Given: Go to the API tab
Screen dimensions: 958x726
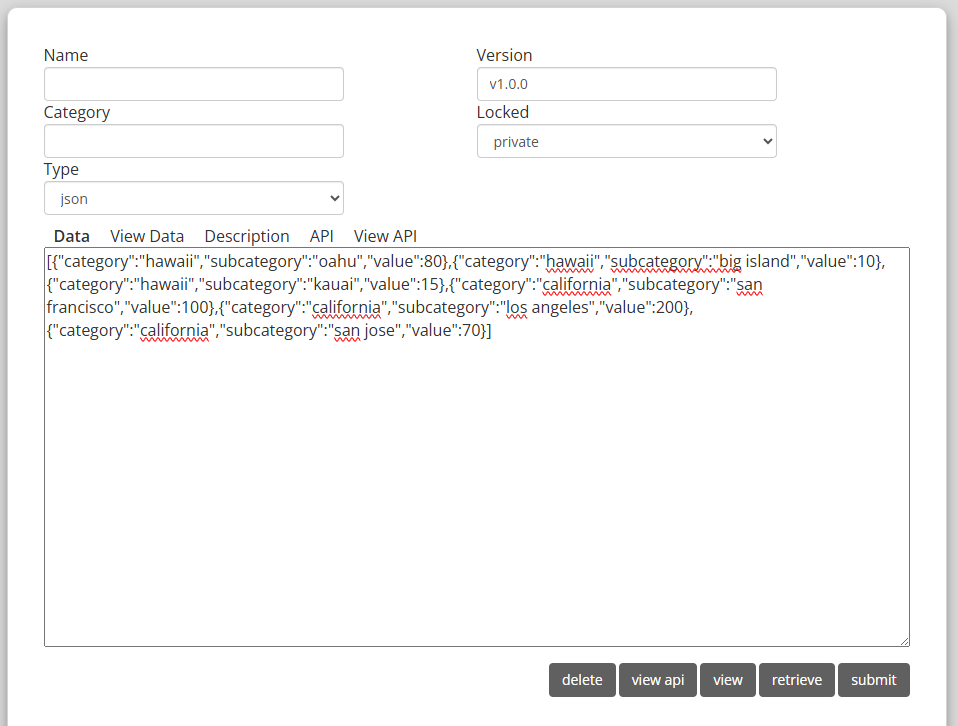Looking at the screenshot, I should tap(321, 236).
